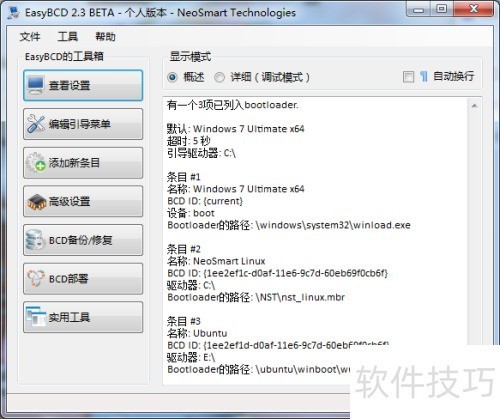
Task: Open BCD备份/修复 section
Action: click(x=83, y=240)
